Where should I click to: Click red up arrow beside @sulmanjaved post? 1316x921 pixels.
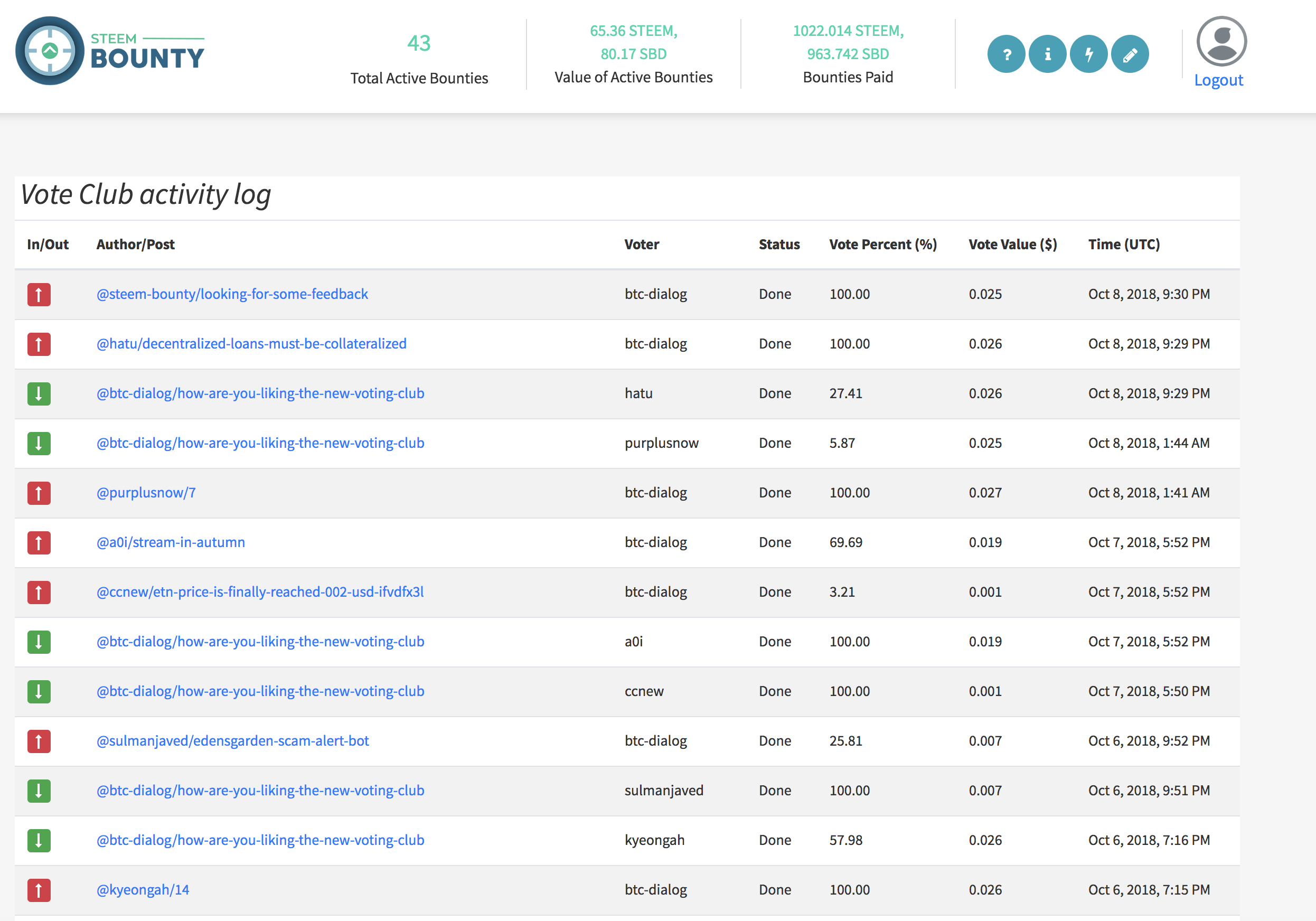pos(39,741)
